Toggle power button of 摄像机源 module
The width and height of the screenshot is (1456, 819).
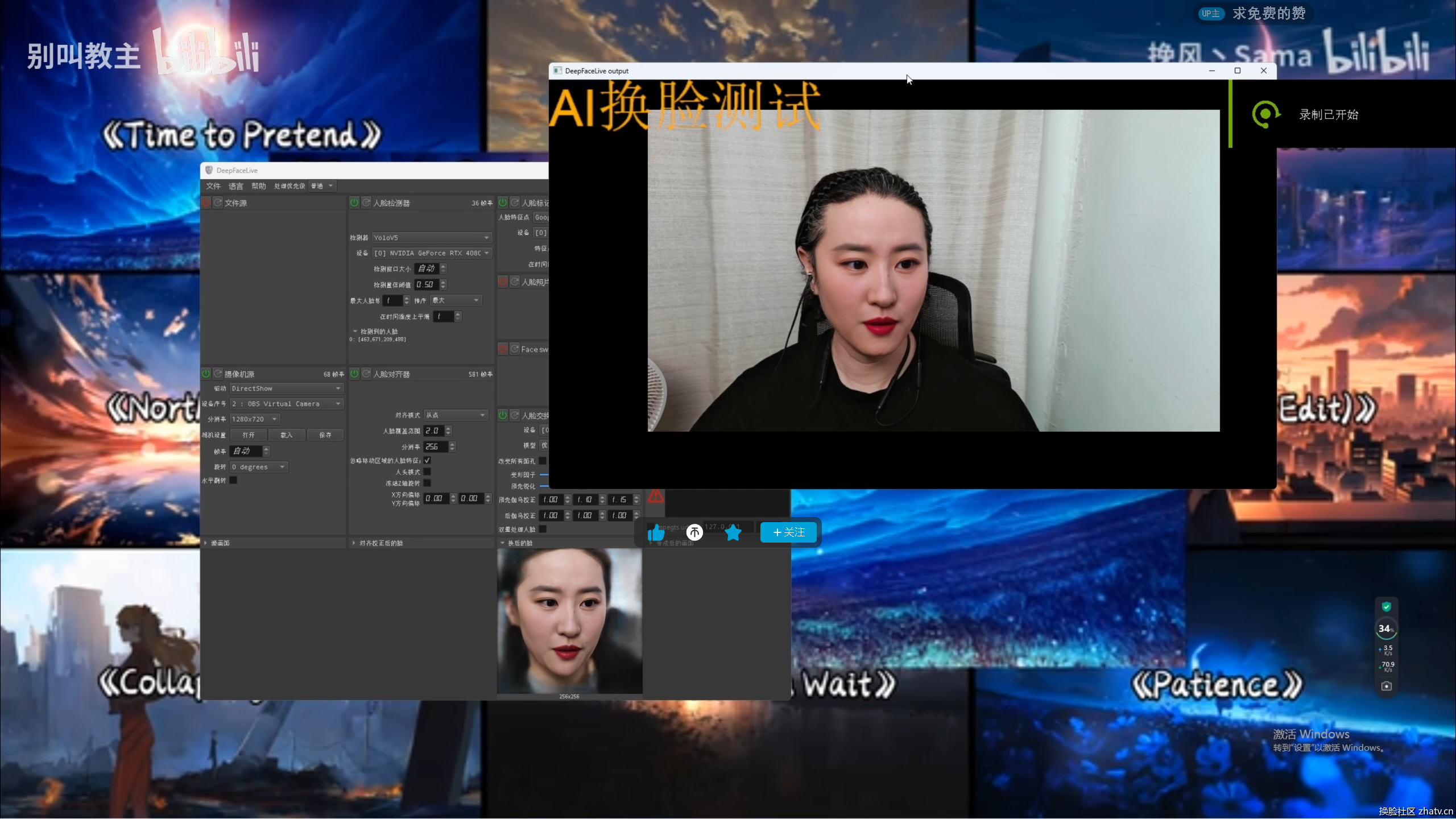pos(206,374)
